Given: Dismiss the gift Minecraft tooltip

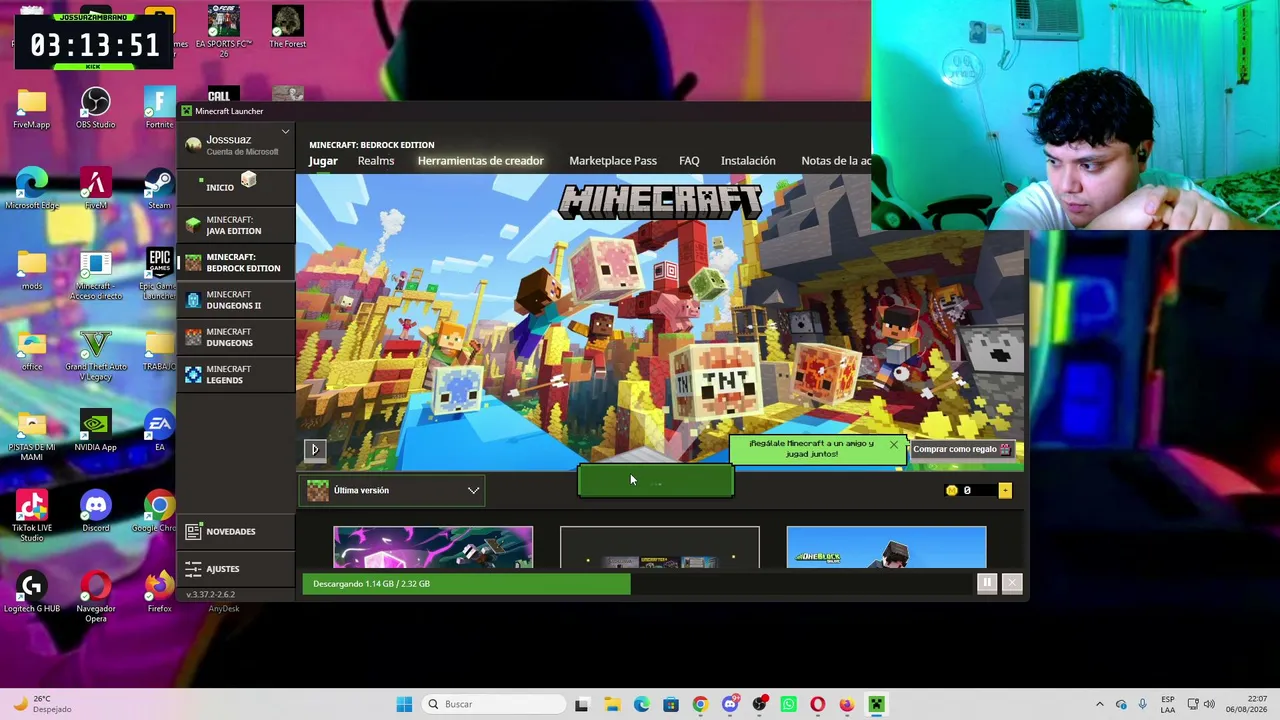Looking at the screenshot, I should click(x=894, y=444).
